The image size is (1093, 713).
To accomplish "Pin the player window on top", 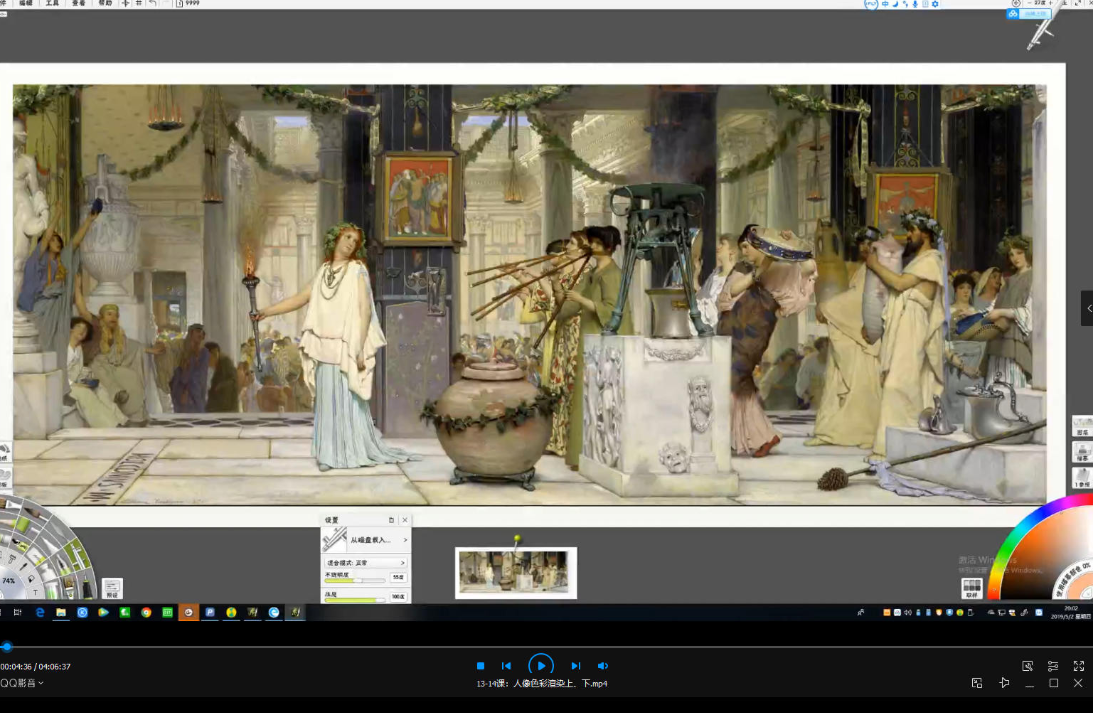I will tap(1004, 683).
